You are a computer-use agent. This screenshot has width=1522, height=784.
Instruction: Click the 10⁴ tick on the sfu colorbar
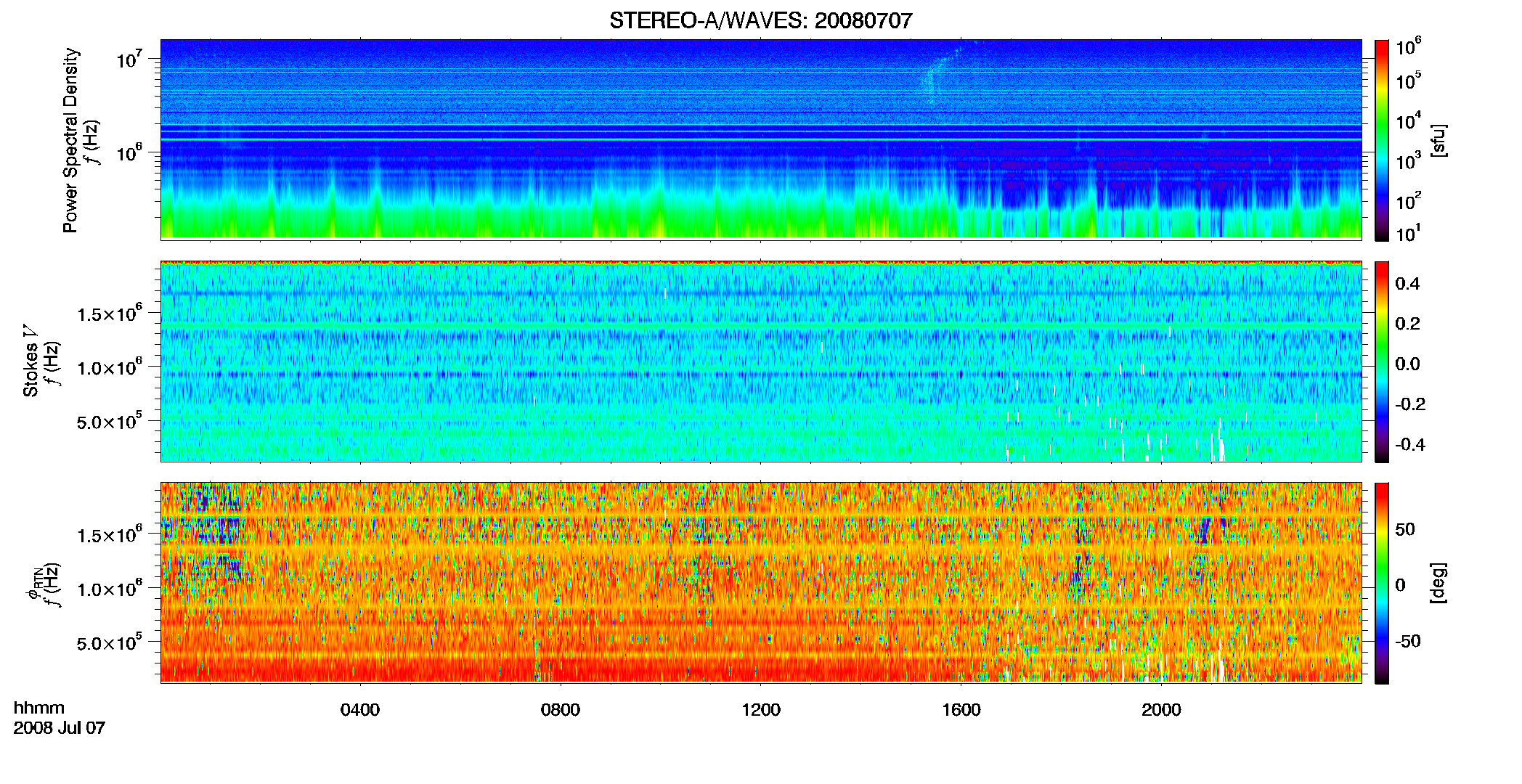pyautogui.click(x=1408, y=121)
